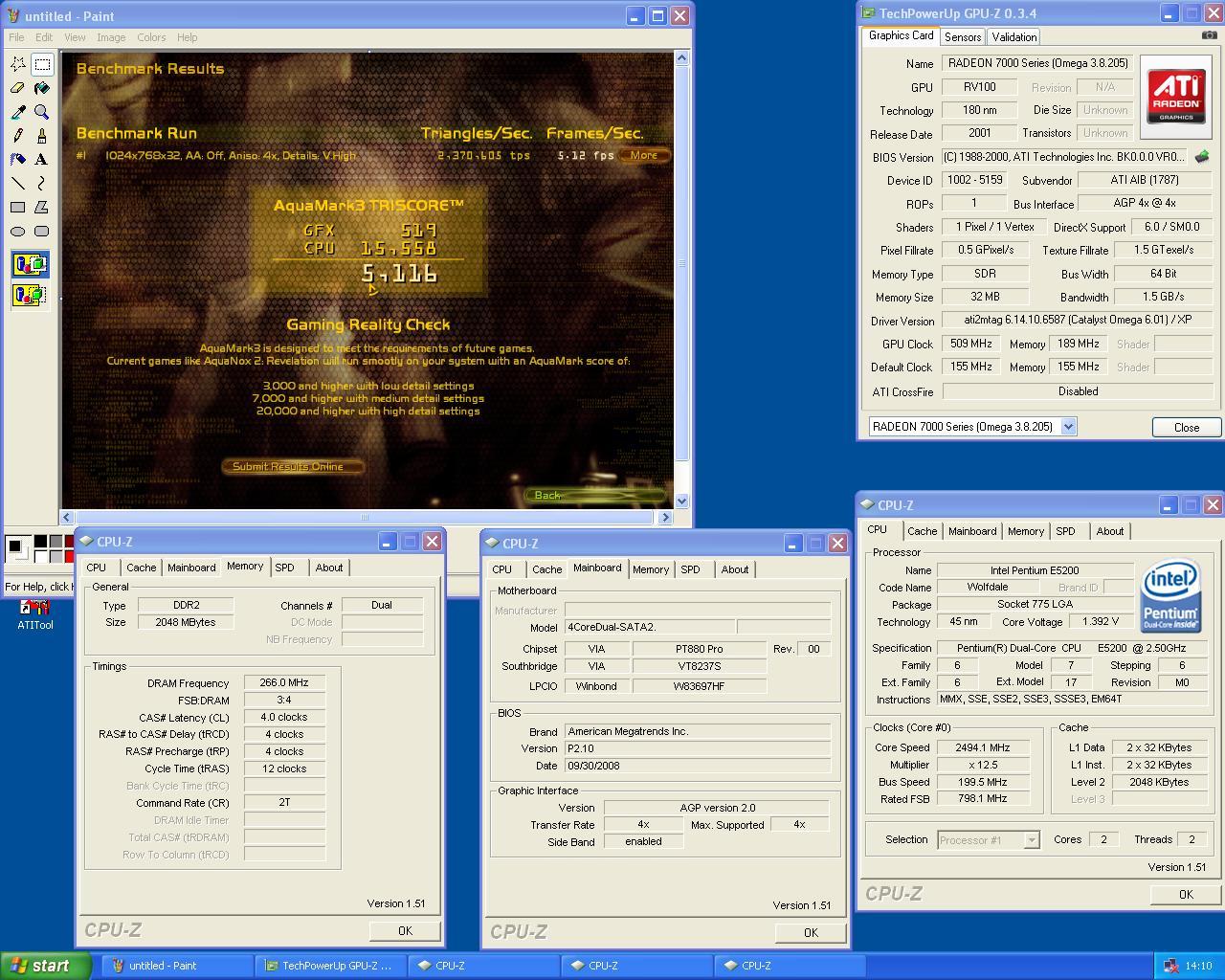
Task: Click the Paint horizontal scroll-right arrow
Action: 665,517
